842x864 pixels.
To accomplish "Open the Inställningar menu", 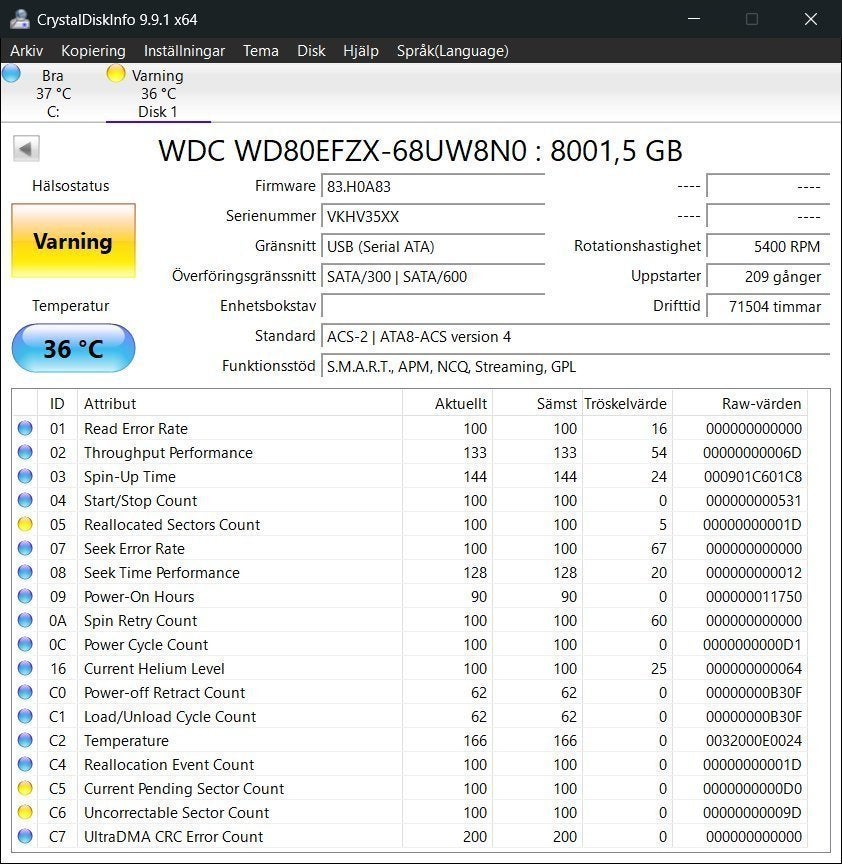I will 184,51.
